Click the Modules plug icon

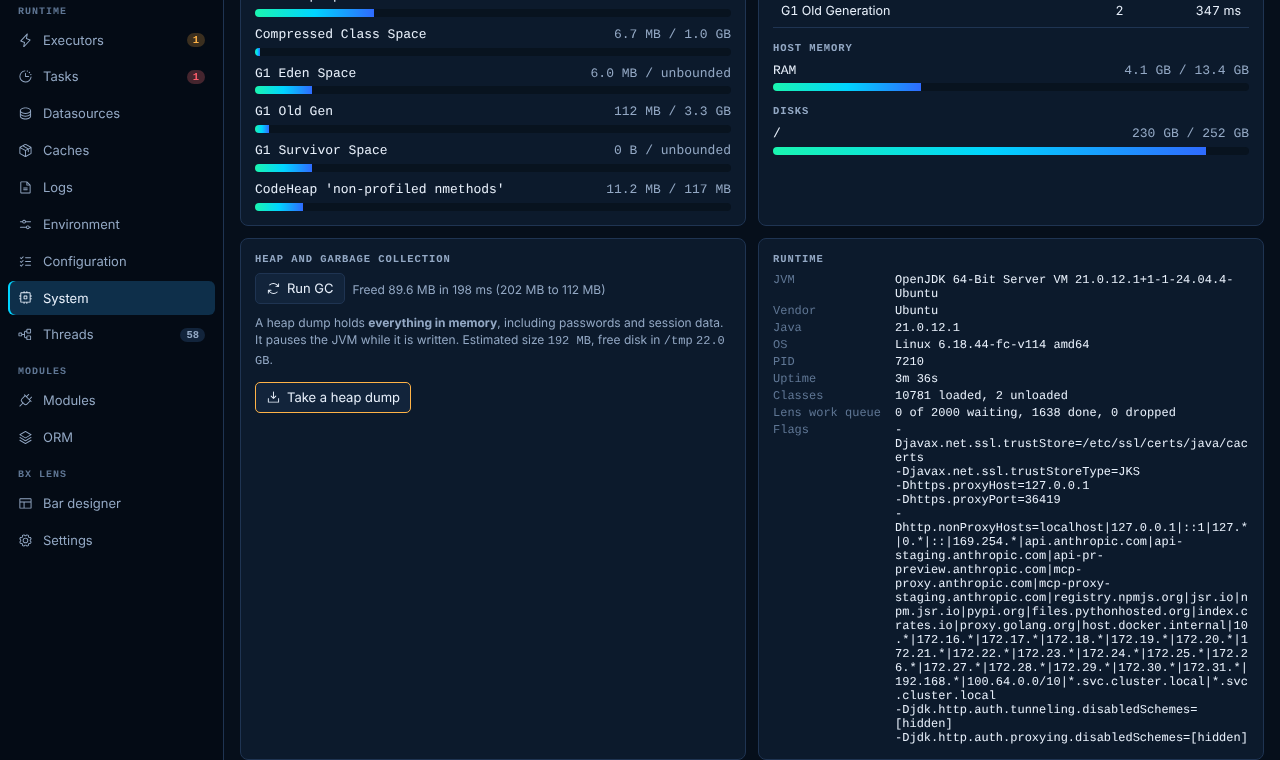coord(25,401)
